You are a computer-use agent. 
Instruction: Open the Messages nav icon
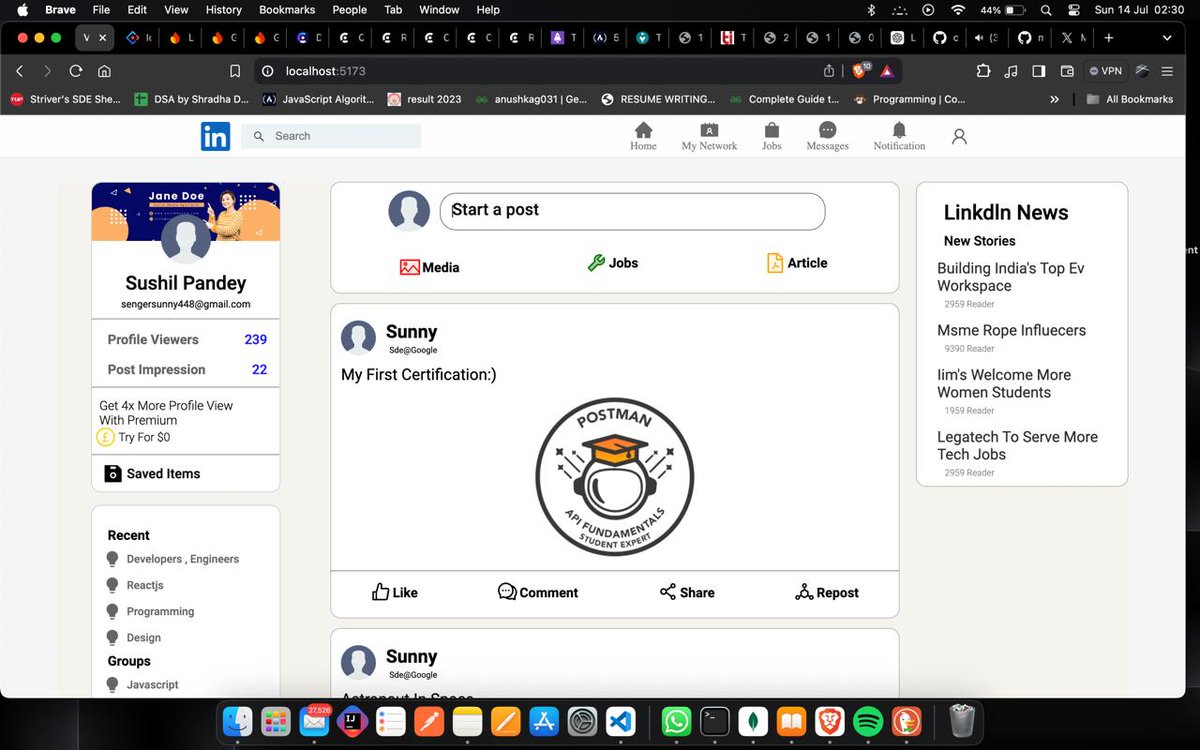pyautogui.click(x=827, y=137)
